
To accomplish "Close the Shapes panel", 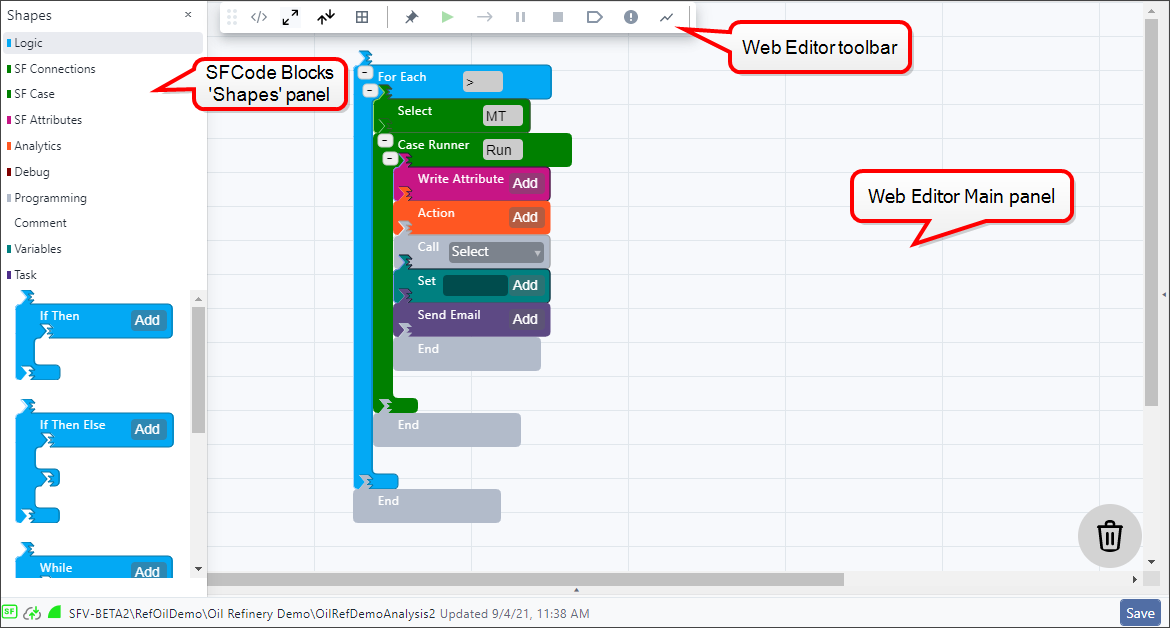I will (x=188, y=15).
